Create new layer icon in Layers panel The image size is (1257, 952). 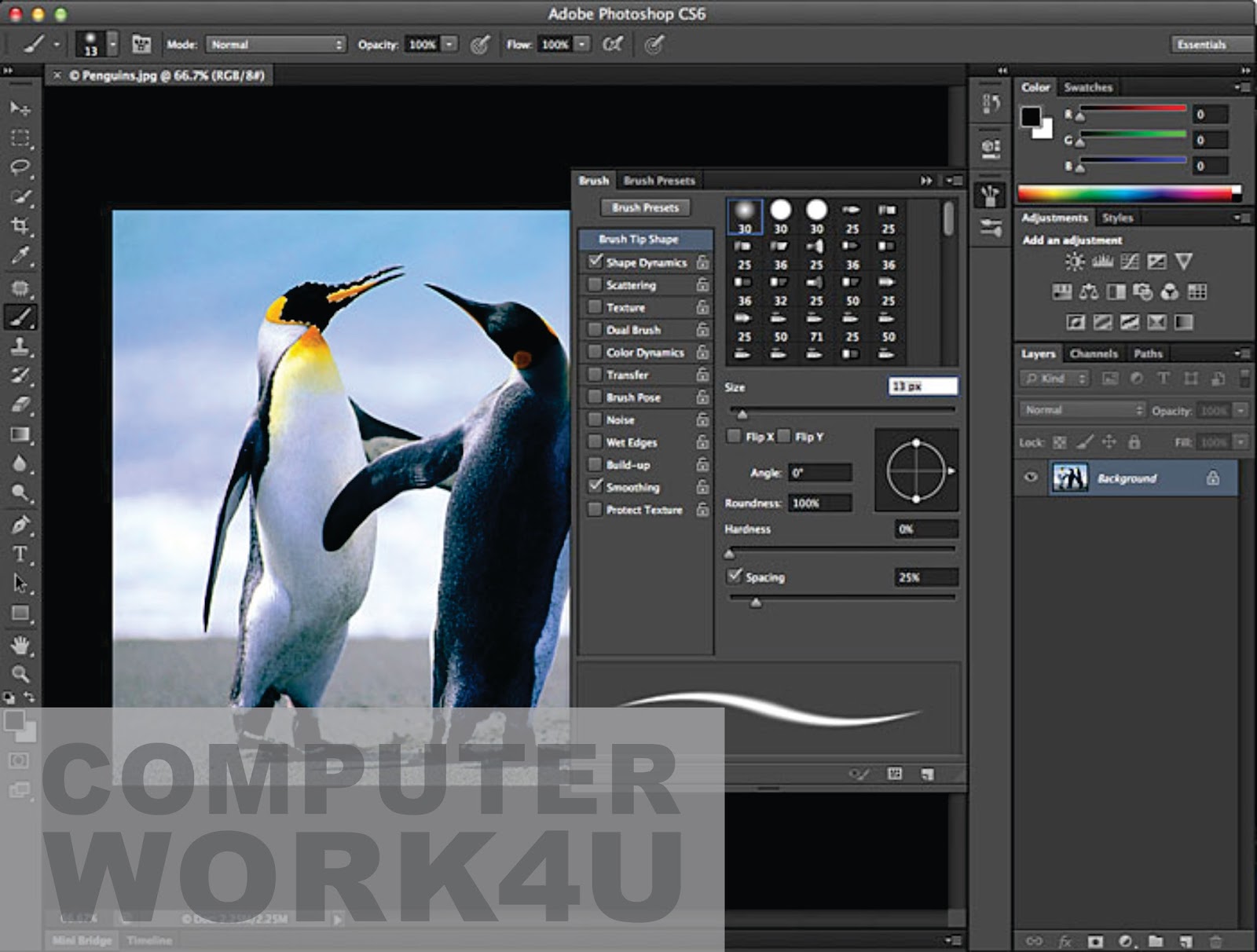(x=1186, y=940)
